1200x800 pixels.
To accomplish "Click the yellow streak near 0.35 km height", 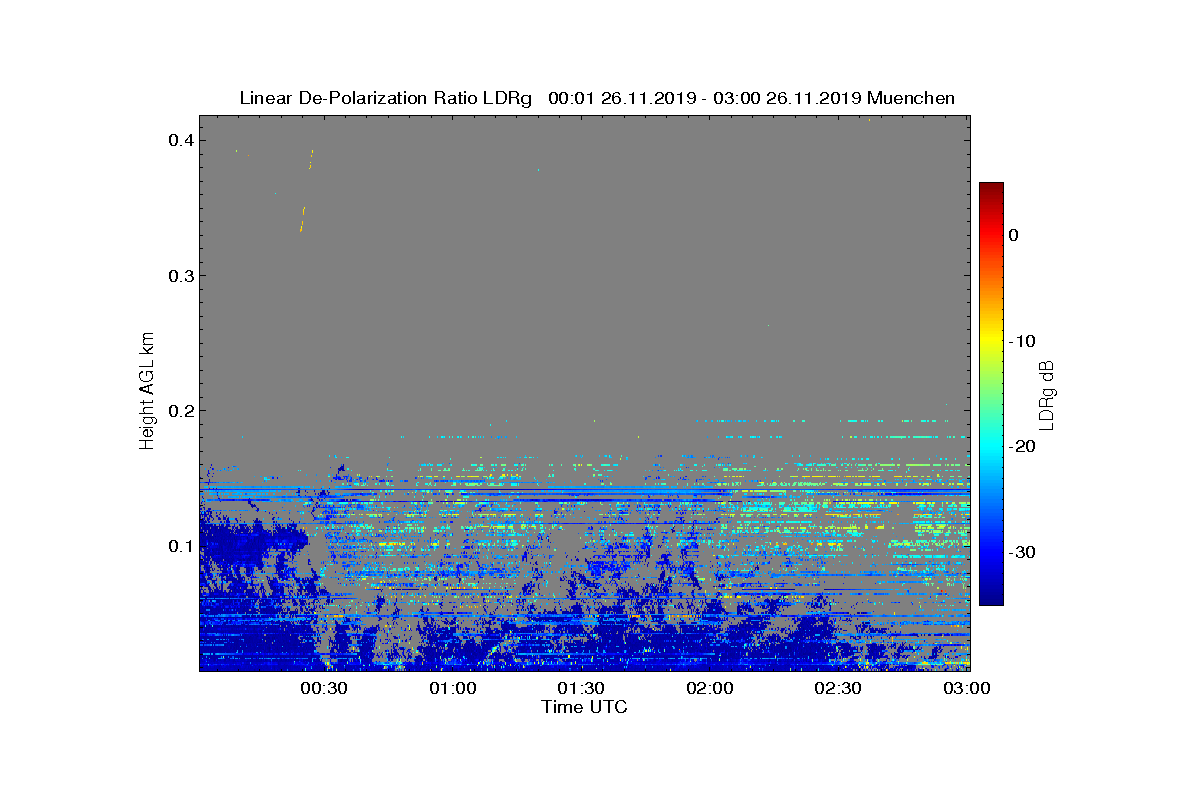I will (x=303, y=218).
